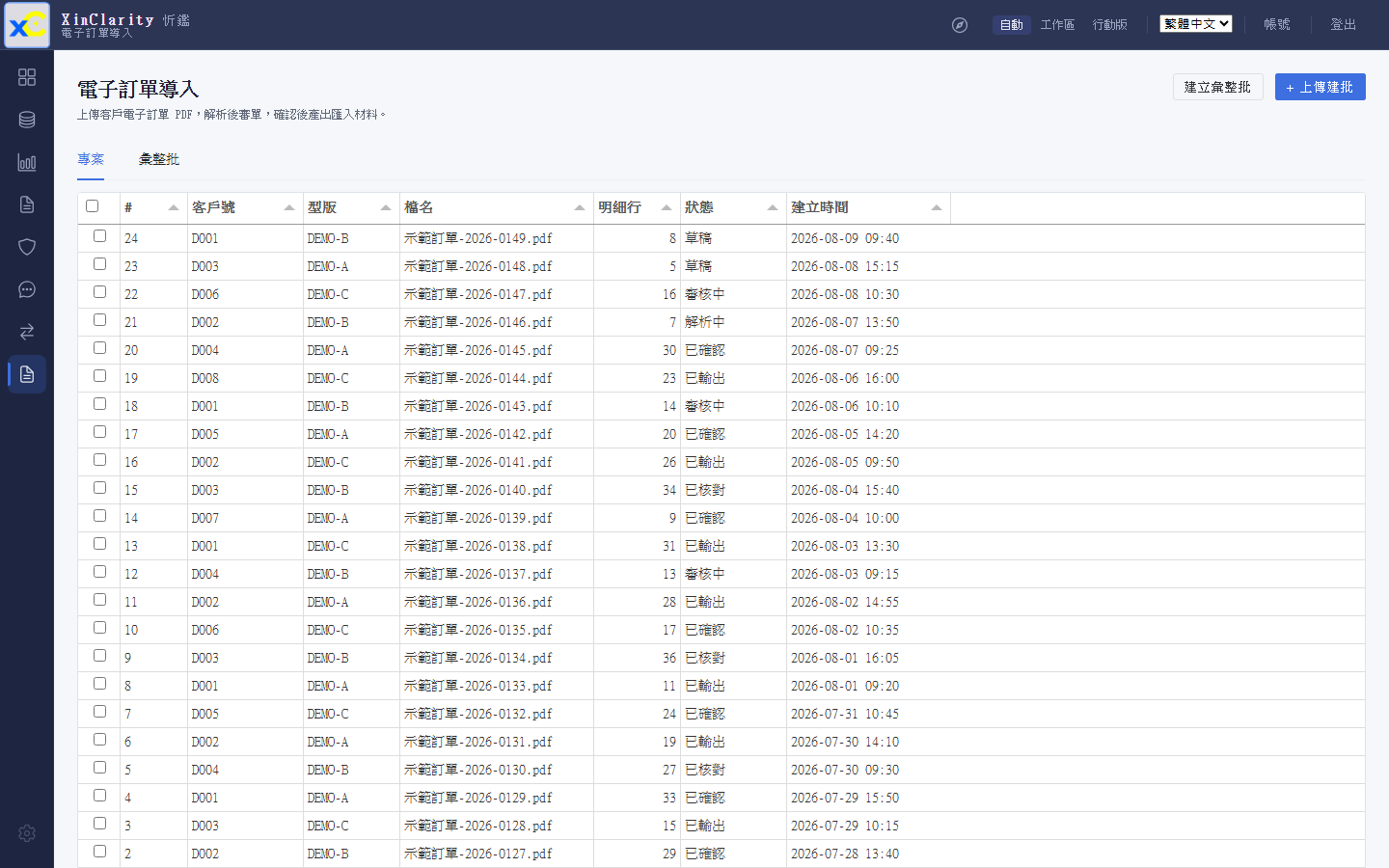The height and width of the screenshot is (868, 1389).
Task: Open the bar chart icon in sidebar
Action: click(27, 162)
